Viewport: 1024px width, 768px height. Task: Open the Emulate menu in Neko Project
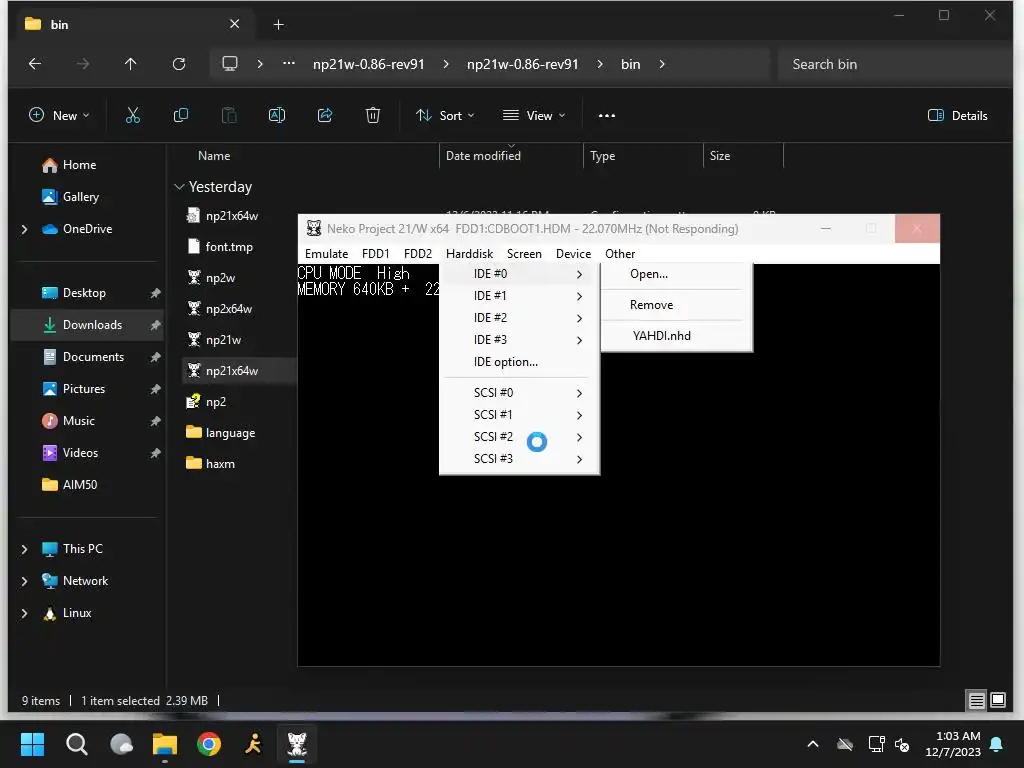pyautogui.click(x=326, y=253)
